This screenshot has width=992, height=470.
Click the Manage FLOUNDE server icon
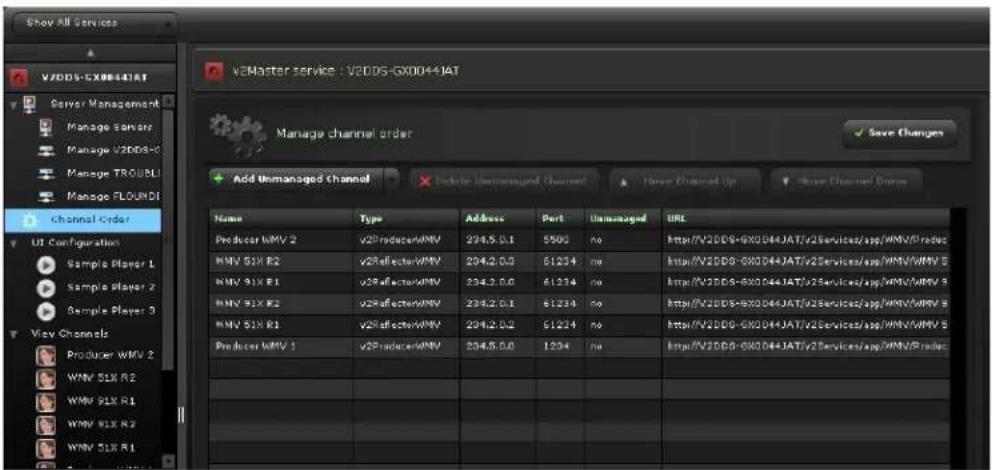pyautogui.click(x=44, y=197)
